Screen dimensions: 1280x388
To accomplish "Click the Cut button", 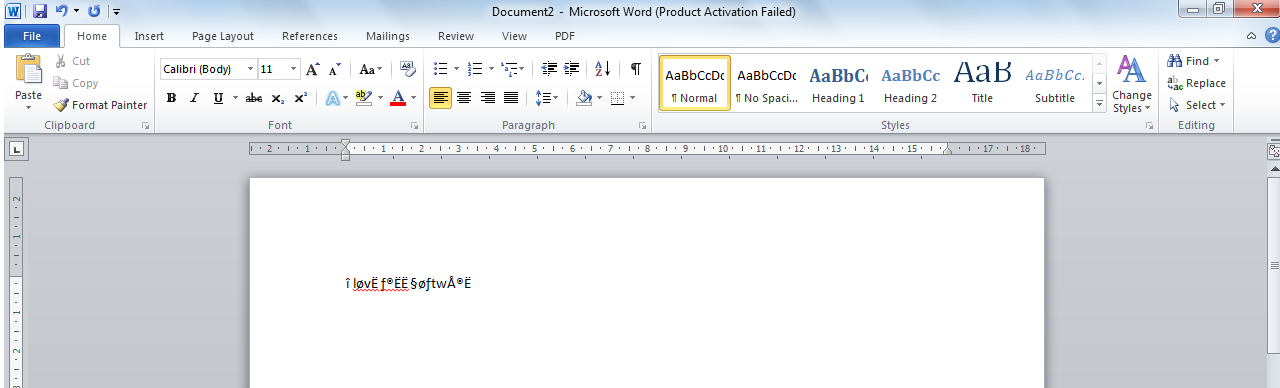I will [73, 61].
